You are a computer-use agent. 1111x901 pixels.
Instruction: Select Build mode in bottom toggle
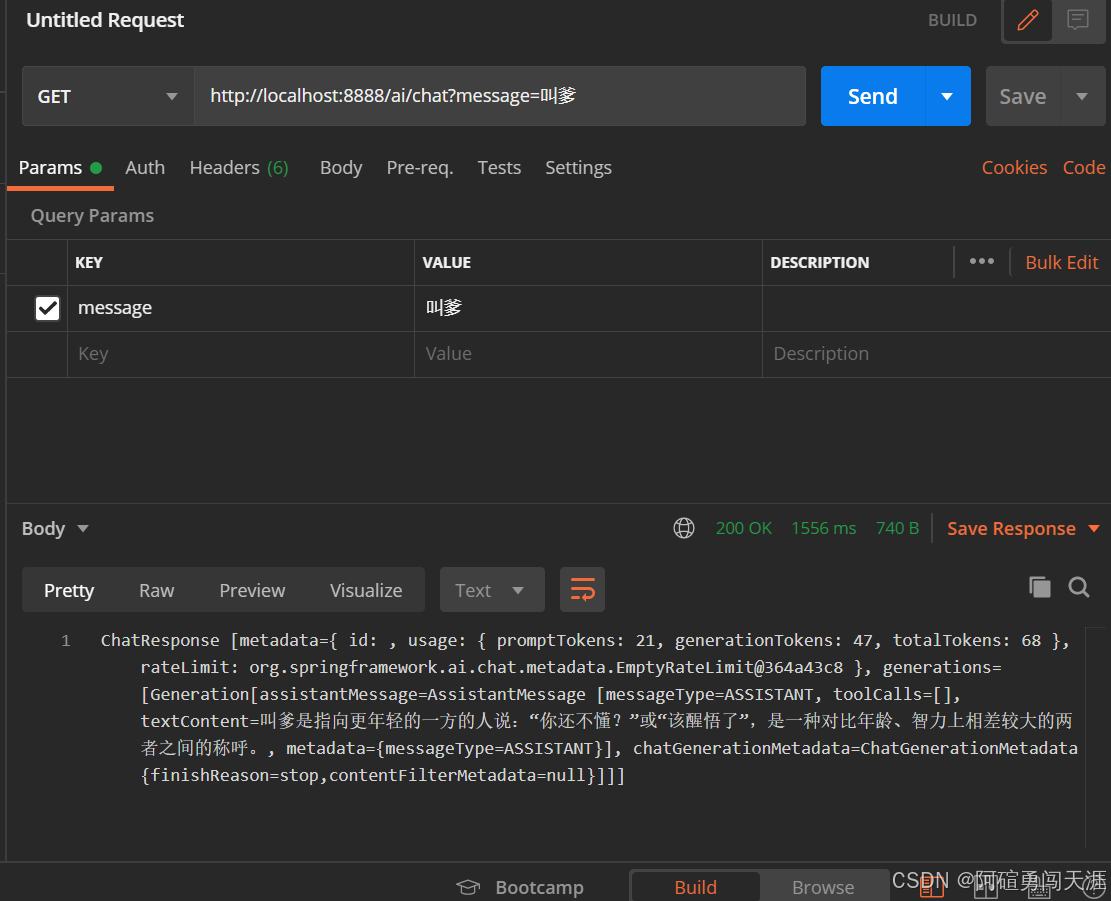(x=695, y=887)
